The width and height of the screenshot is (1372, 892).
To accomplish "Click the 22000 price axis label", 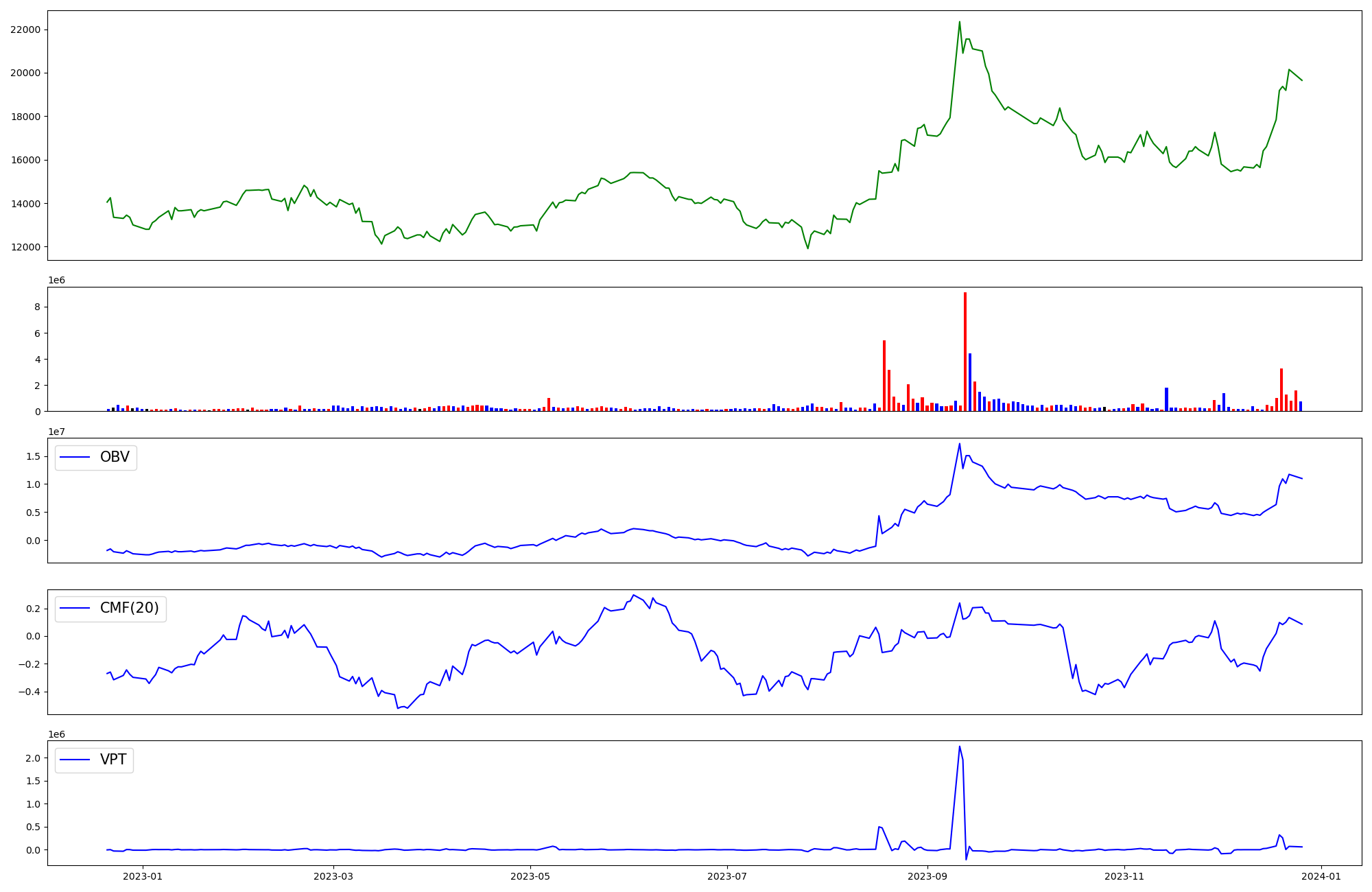I will [25, 30].
